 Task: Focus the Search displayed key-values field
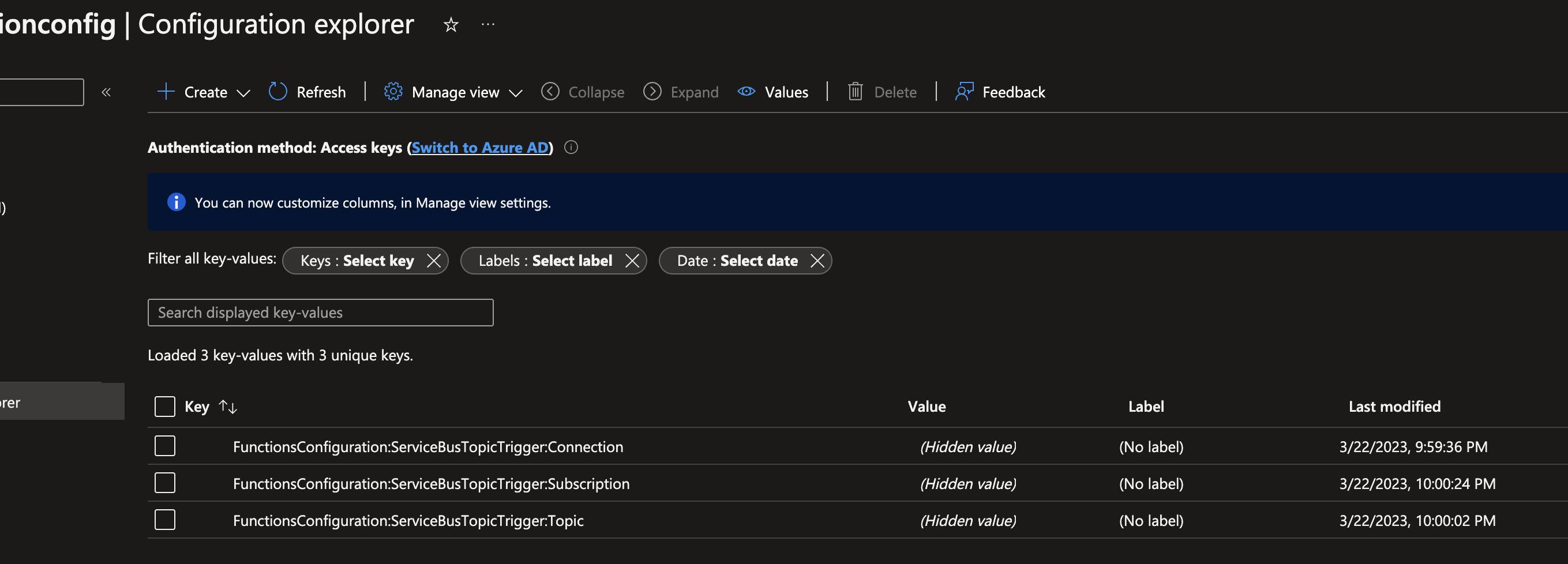coord(320,313)
